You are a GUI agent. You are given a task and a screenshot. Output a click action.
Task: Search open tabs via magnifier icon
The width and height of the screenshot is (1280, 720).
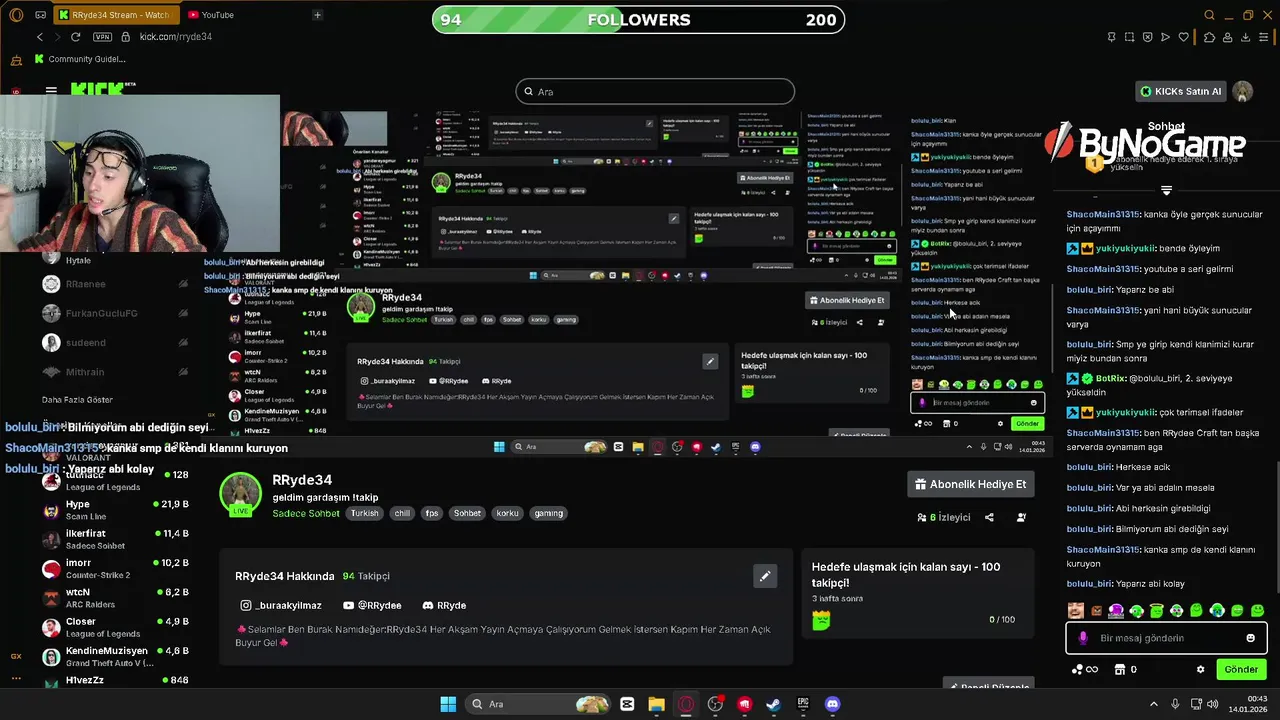tap(1209, 15)
